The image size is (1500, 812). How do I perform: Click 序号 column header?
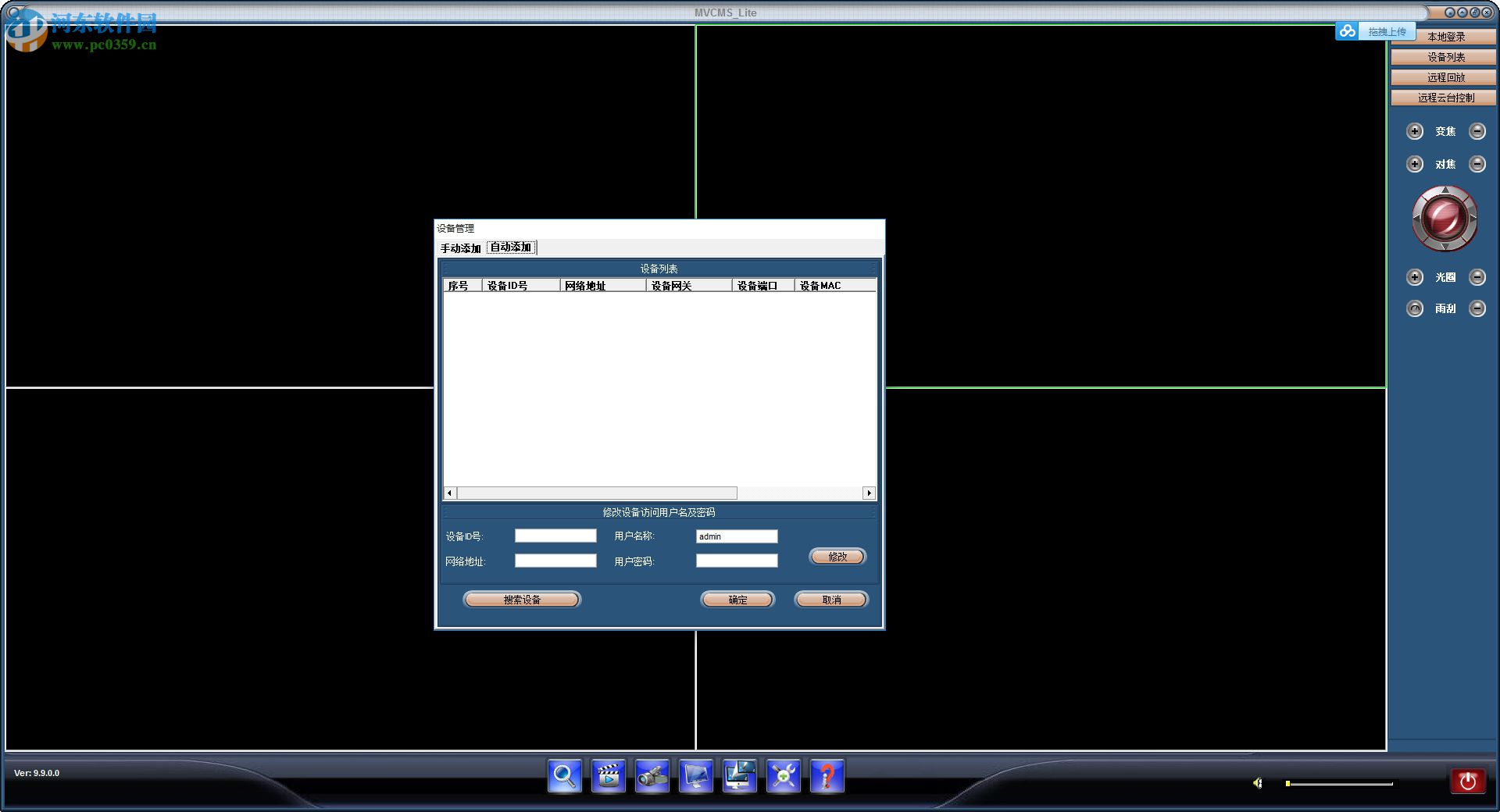462,286
